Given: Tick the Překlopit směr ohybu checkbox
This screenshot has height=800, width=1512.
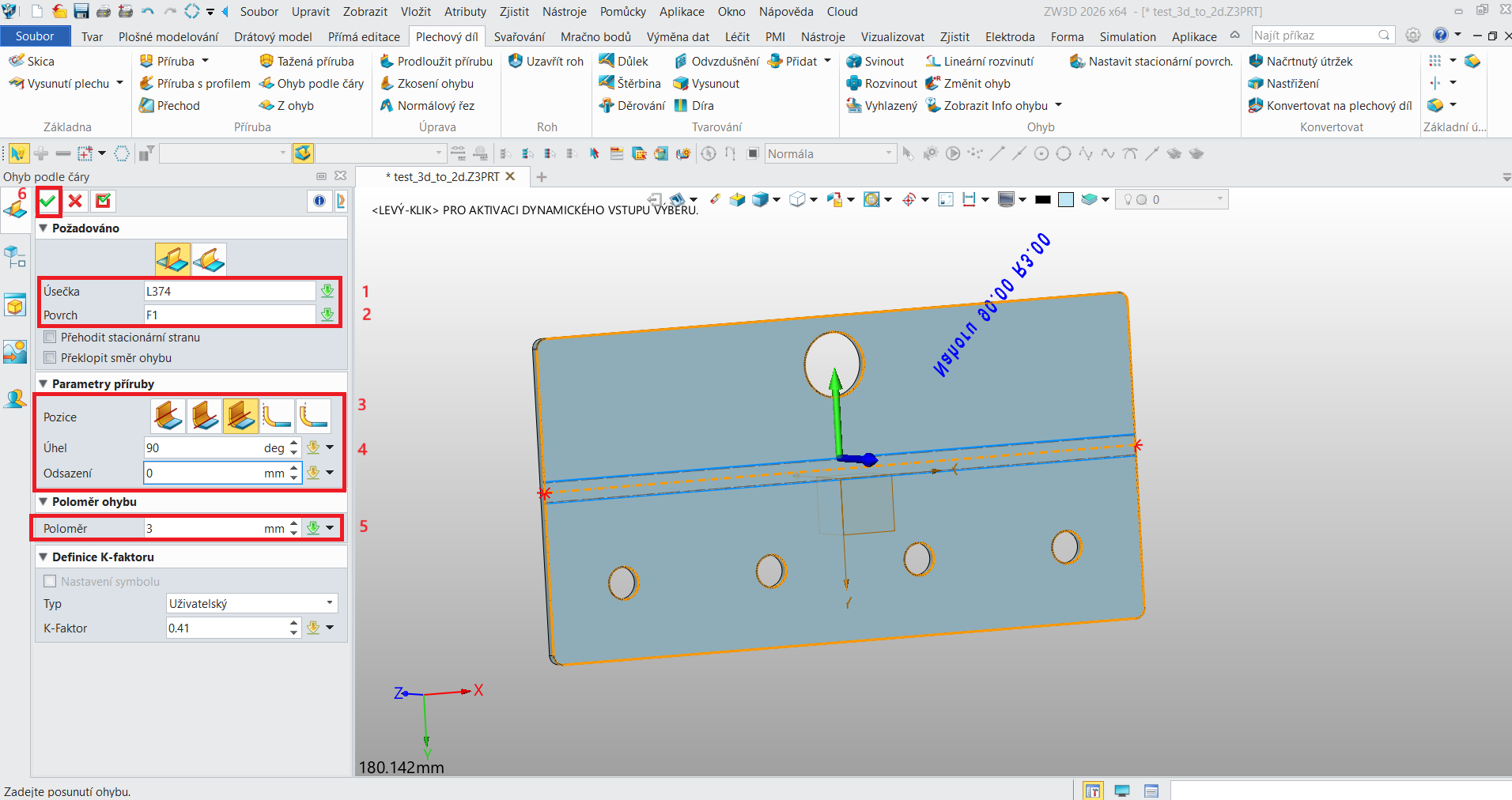Looking at the screenshot, I should 50,357.
